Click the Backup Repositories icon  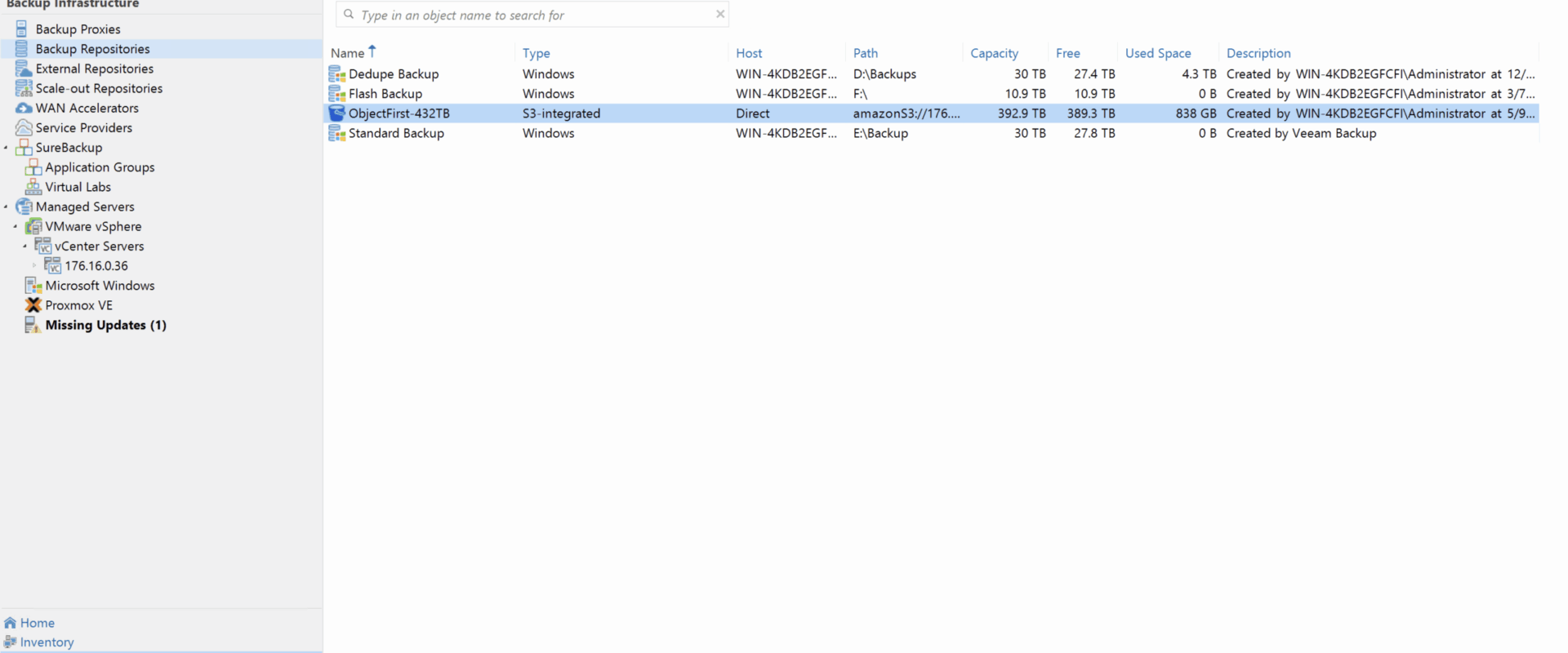tap(22, 49)
